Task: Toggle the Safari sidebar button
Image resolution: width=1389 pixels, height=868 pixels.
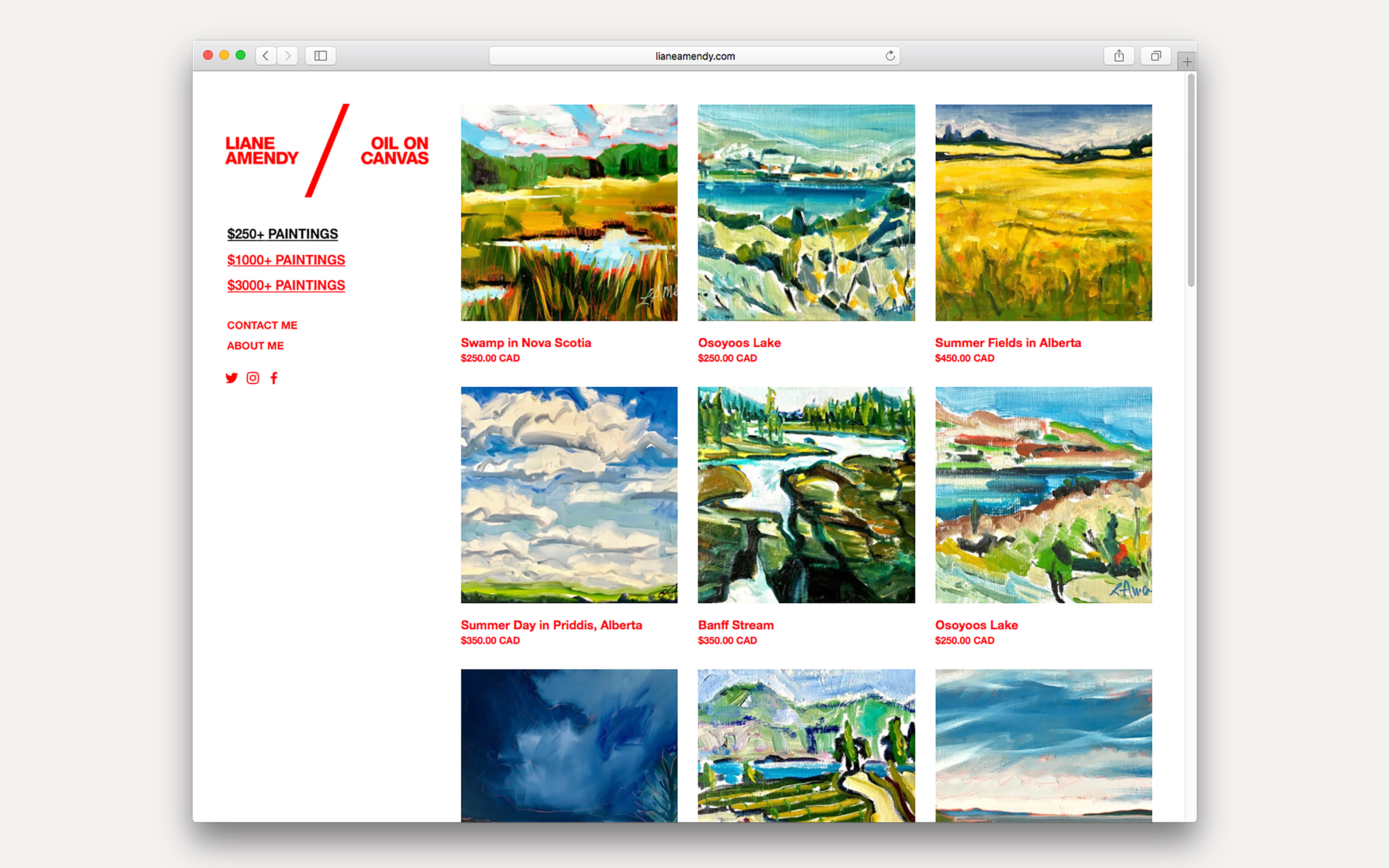Action: (320, 56)
